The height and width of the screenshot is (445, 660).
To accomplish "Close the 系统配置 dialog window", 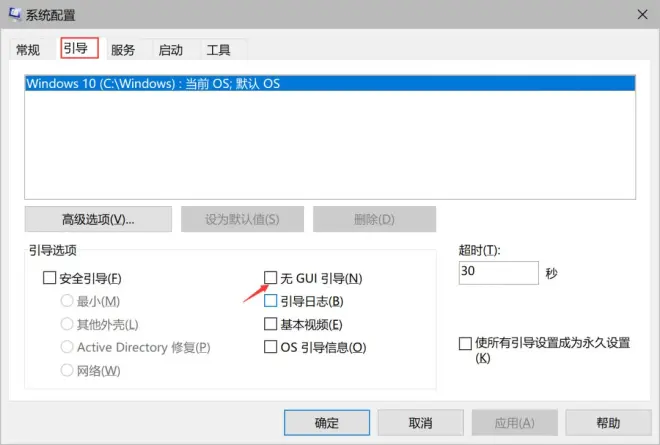I will coord(642,15).
